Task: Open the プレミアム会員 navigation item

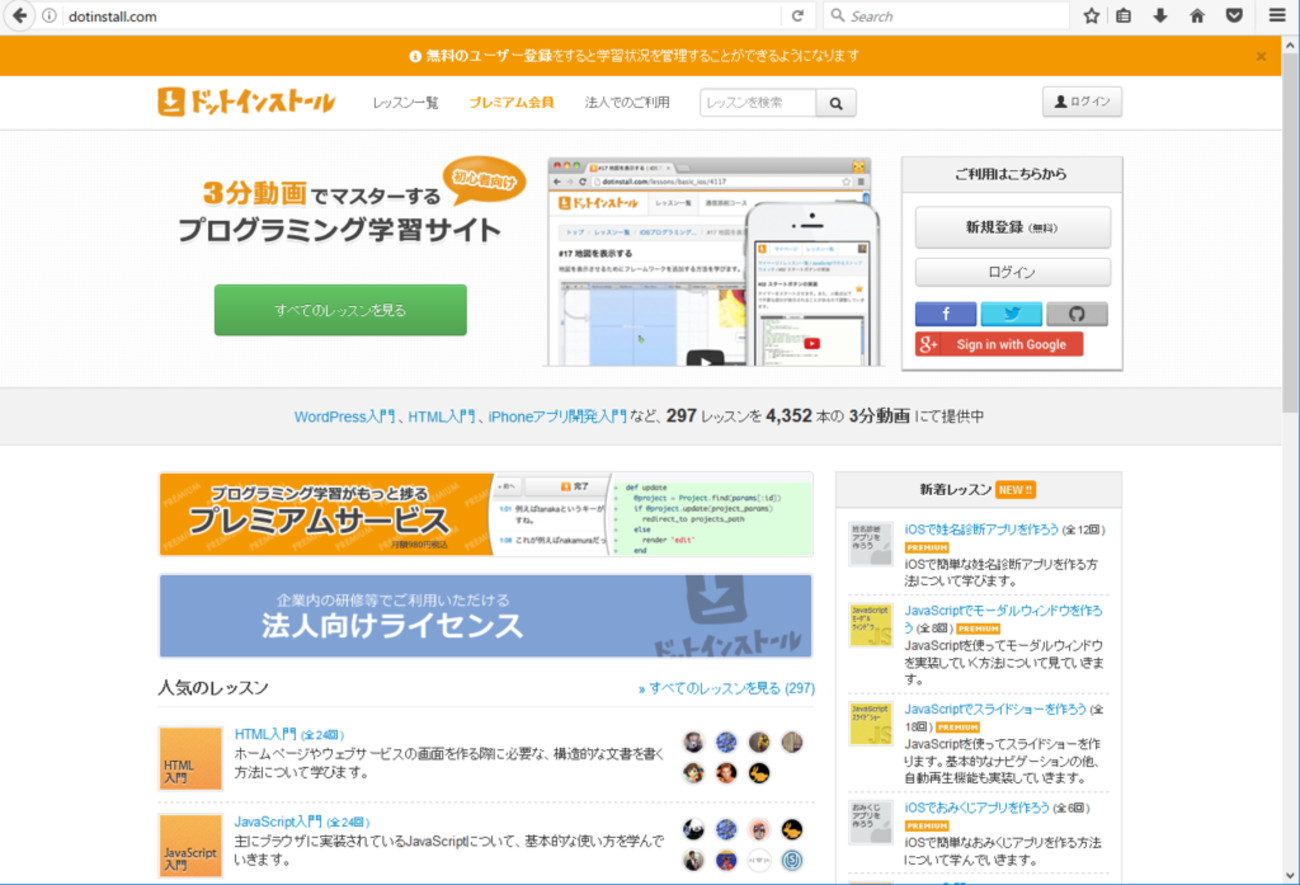Action: [x=511, y=102]
